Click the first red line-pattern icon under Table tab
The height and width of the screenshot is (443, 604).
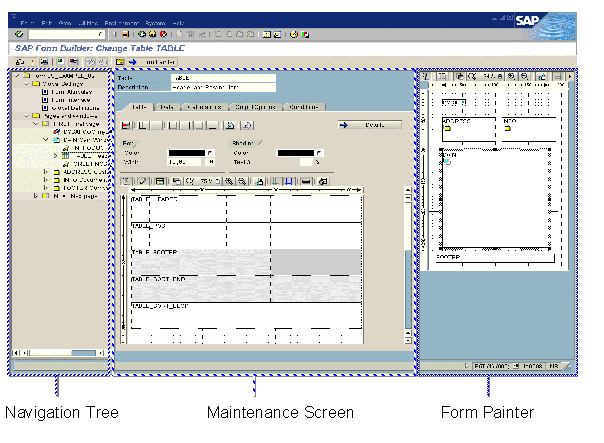click(x=127, y=125)
